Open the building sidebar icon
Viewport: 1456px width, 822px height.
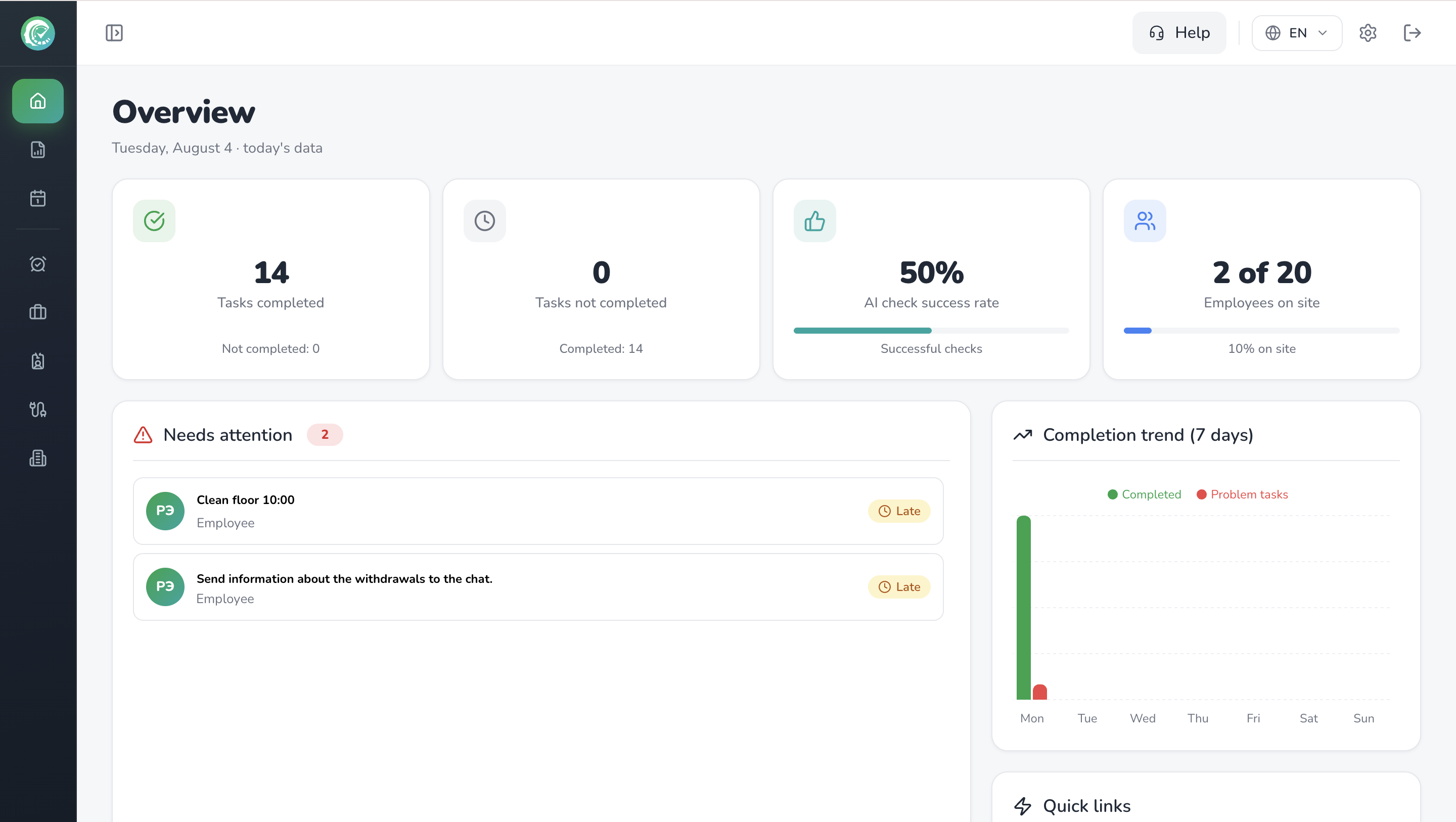(x=38, y=458)
